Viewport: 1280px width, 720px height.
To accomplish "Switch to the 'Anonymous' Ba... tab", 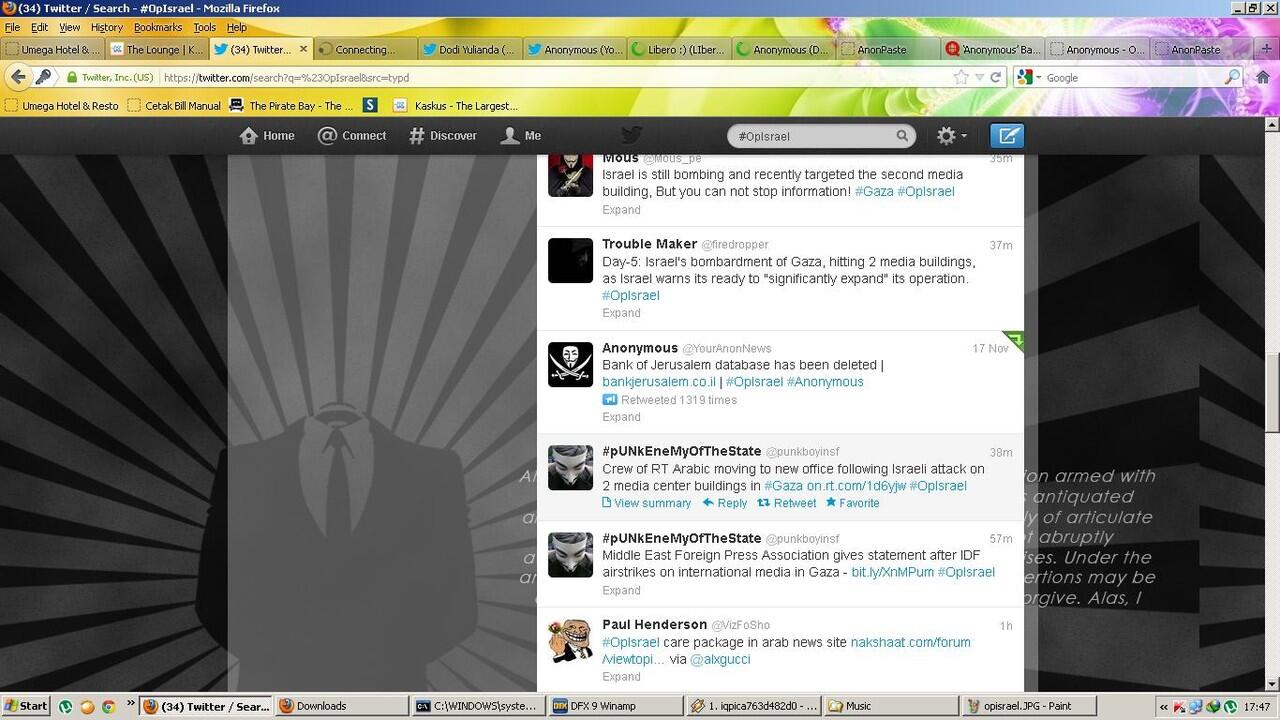I will tap(992, 49).
